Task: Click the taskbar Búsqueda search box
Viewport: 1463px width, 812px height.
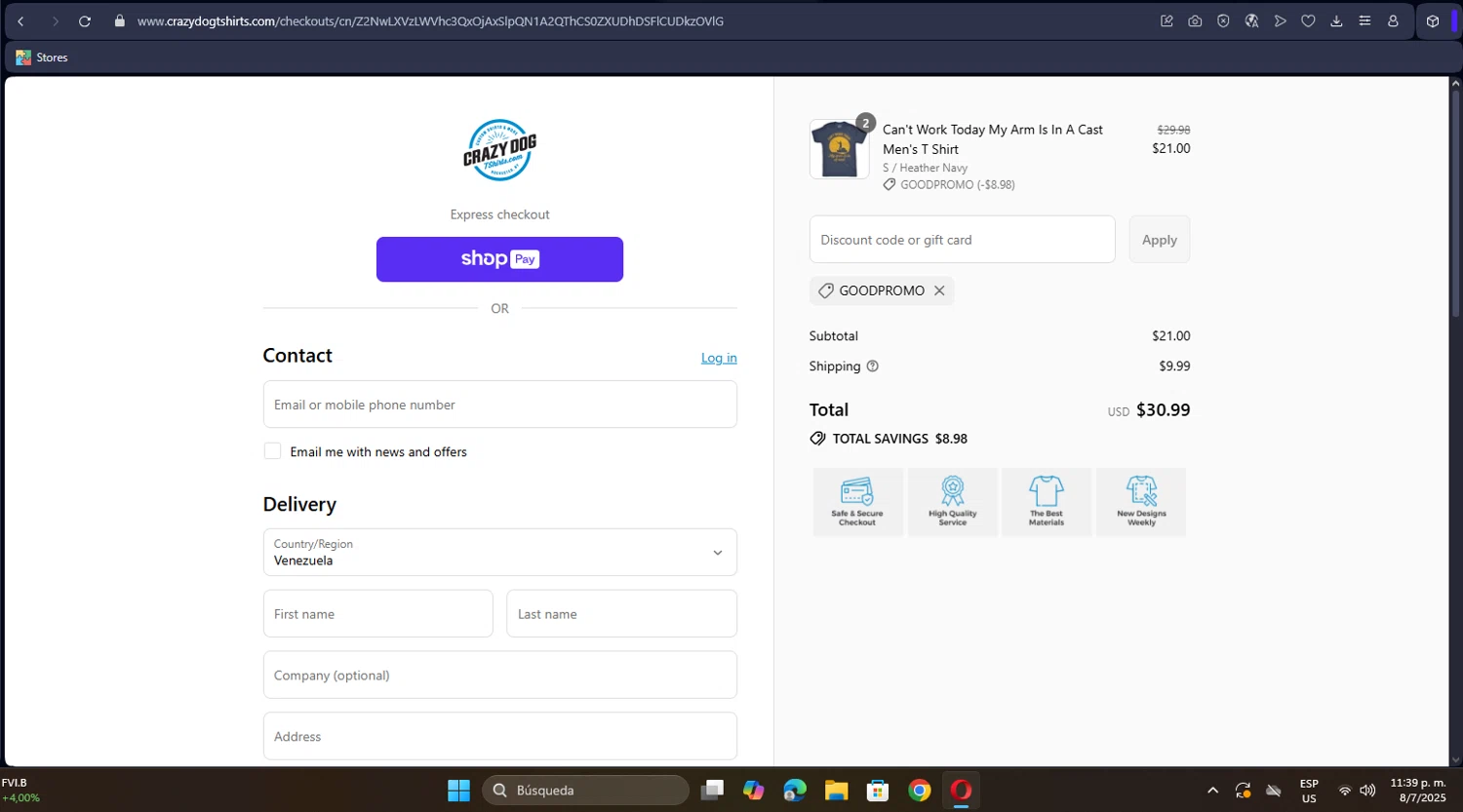Action: (x=585, y=791)
